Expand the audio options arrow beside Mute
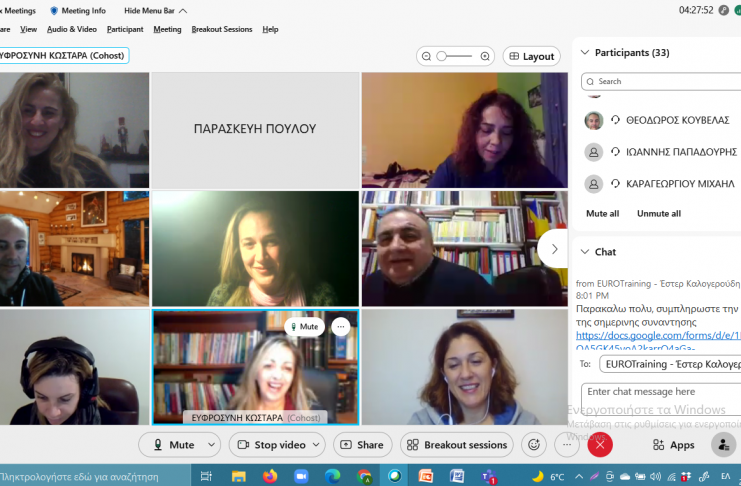741x486 pixels. 212,445
